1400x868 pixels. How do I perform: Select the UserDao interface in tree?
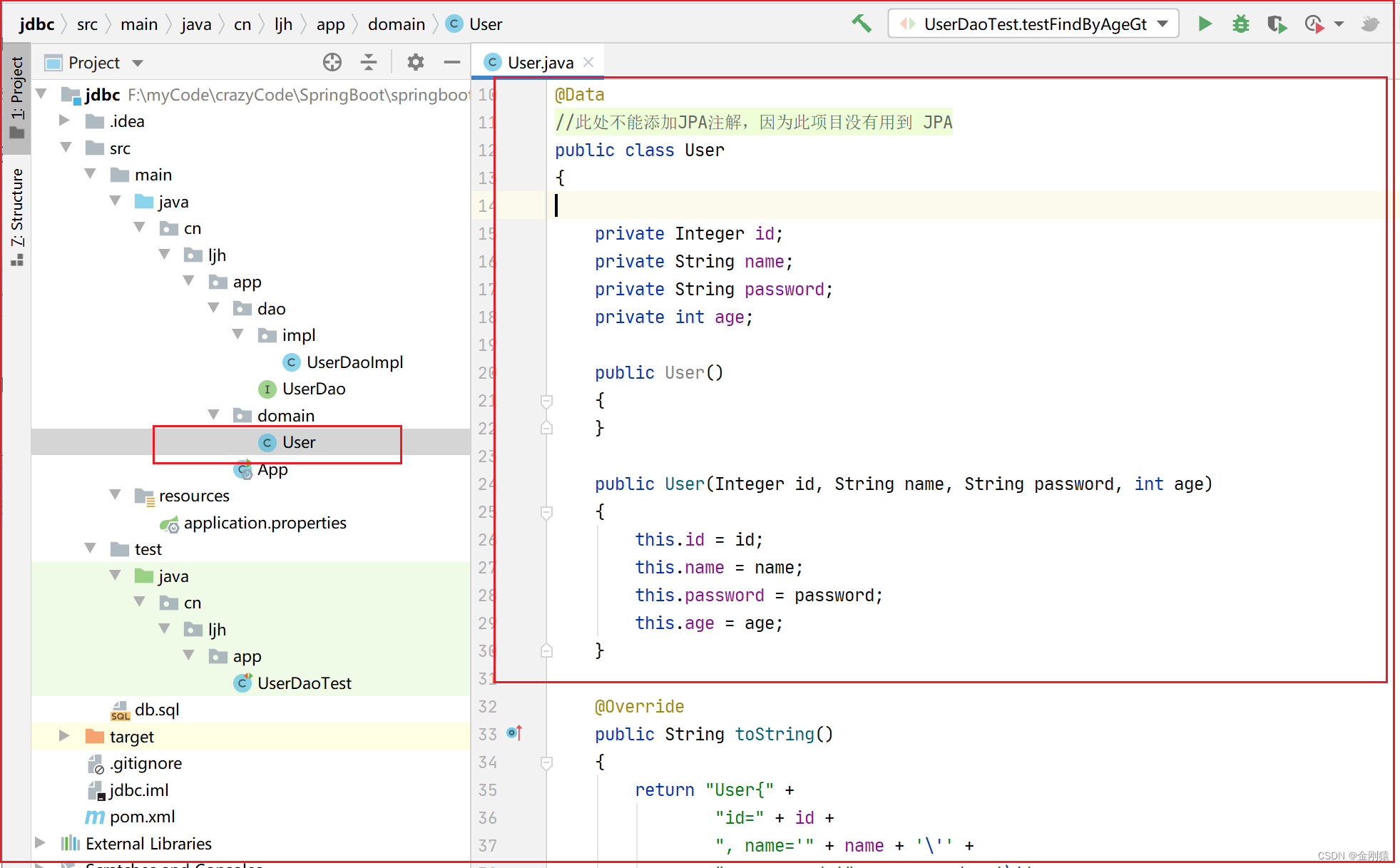point(302,389)
